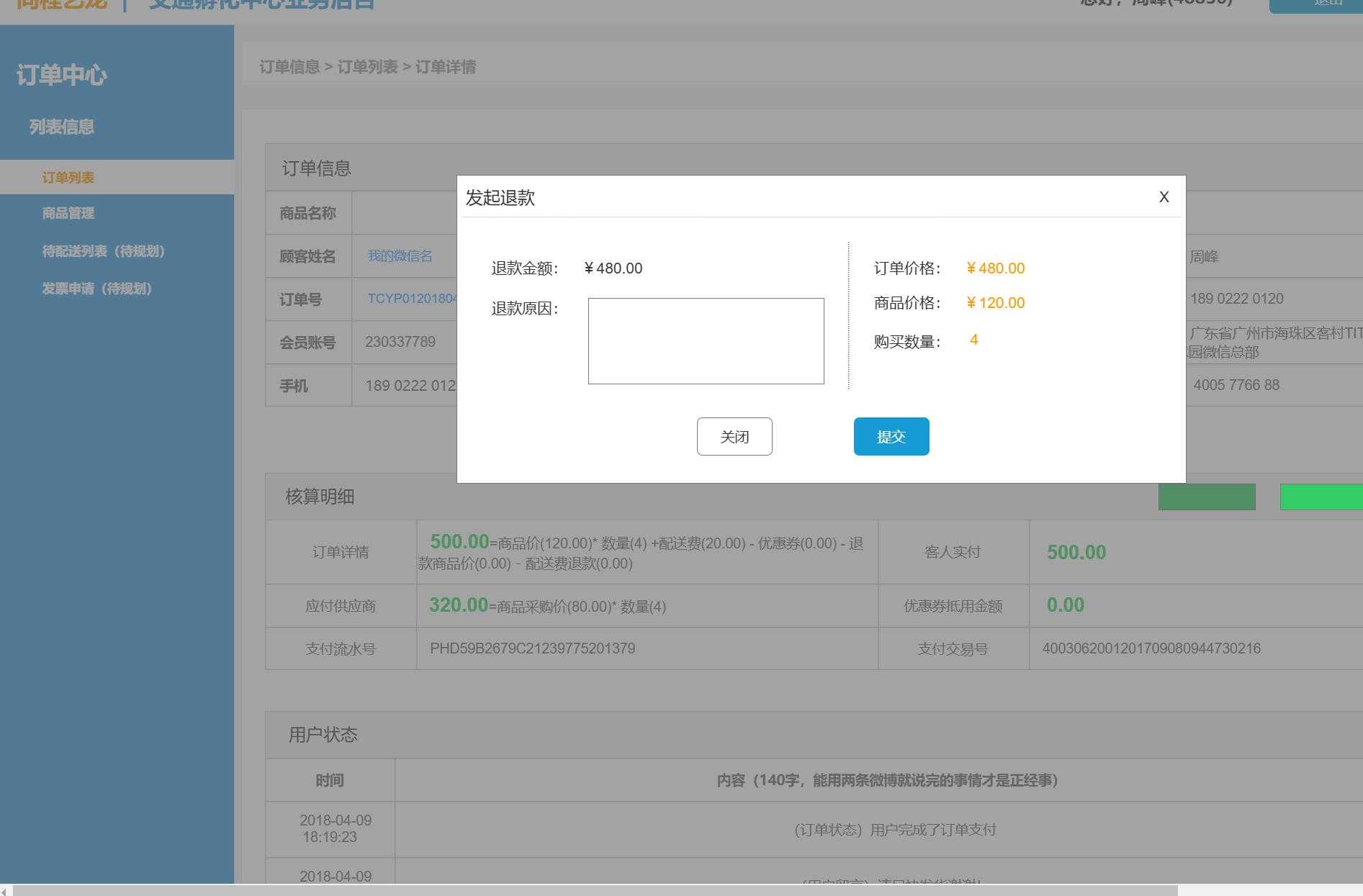1363x896 pixels.
Task: Open 商品管理 from the sidebar
Action: 67,213
